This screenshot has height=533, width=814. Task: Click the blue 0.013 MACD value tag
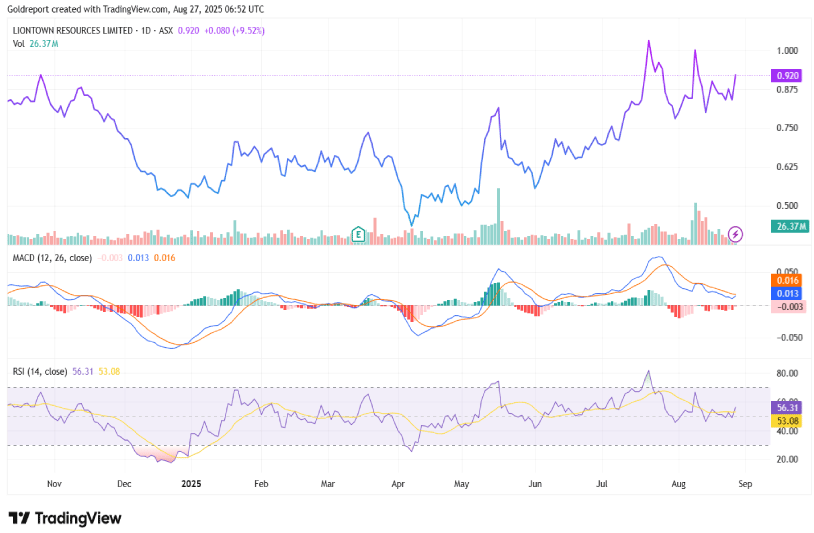pyautogui.click(x=786, y=293)
